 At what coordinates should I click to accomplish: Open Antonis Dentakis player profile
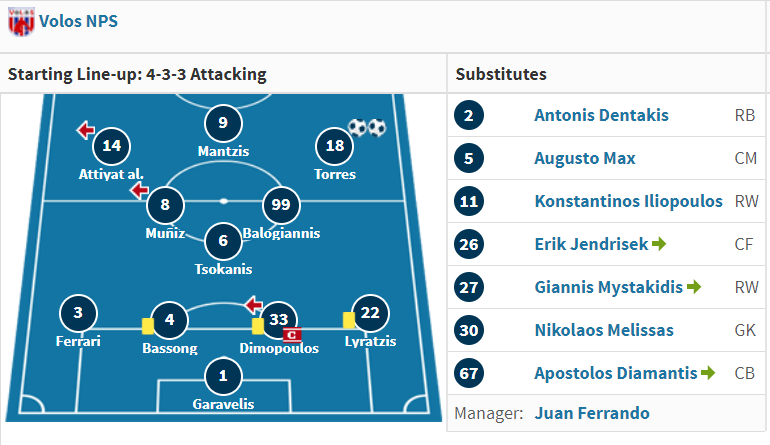coord(601,115)
